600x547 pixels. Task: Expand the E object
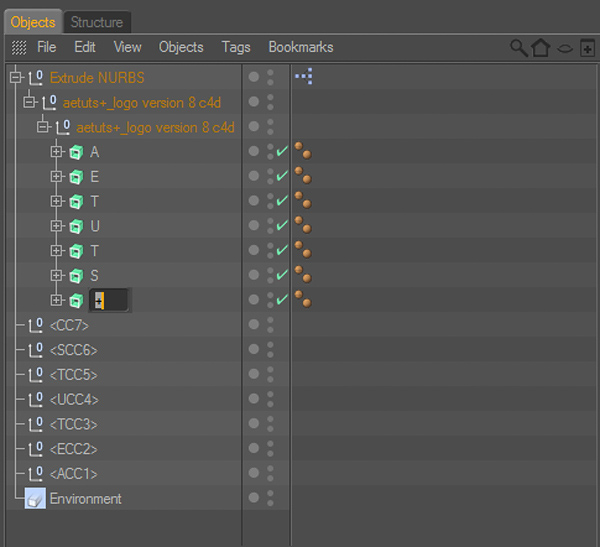[x=56, y=176]
